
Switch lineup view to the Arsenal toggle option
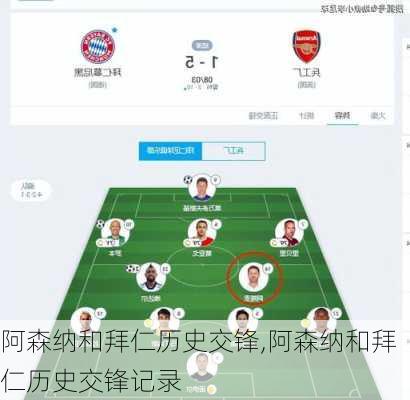click(233, 151)
